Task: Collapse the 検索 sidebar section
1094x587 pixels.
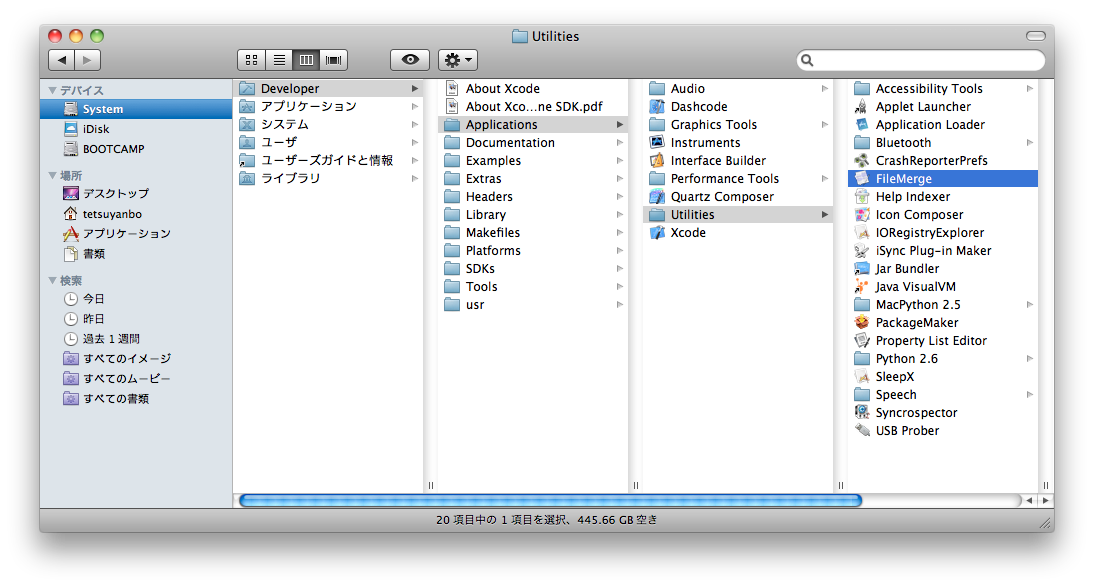Action: (52, 280)
